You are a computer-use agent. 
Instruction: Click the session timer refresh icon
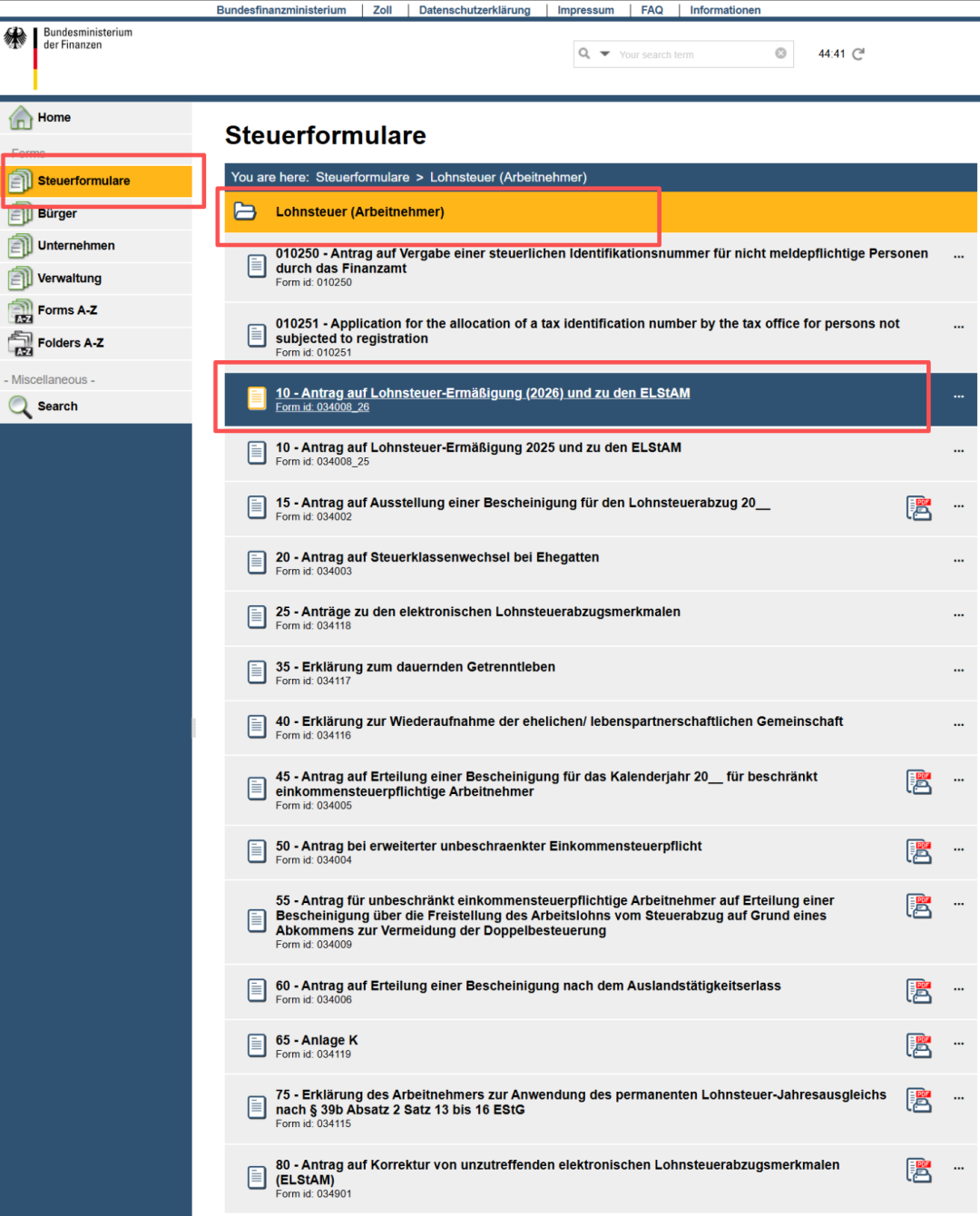tap(858, 54)
